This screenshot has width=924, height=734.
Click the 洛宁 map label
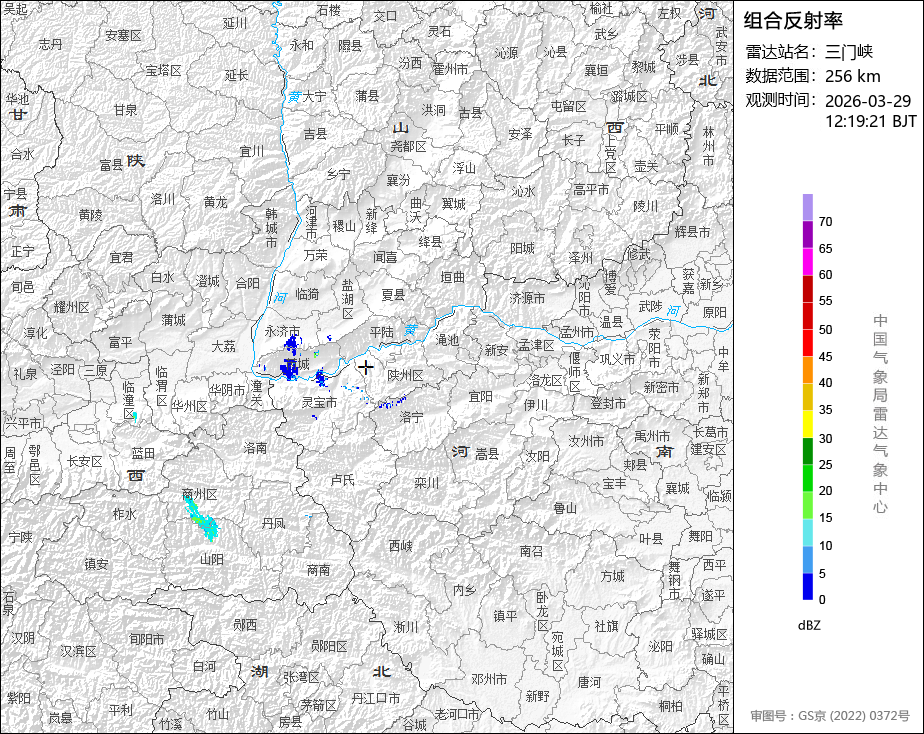click(x=411, y=417)
